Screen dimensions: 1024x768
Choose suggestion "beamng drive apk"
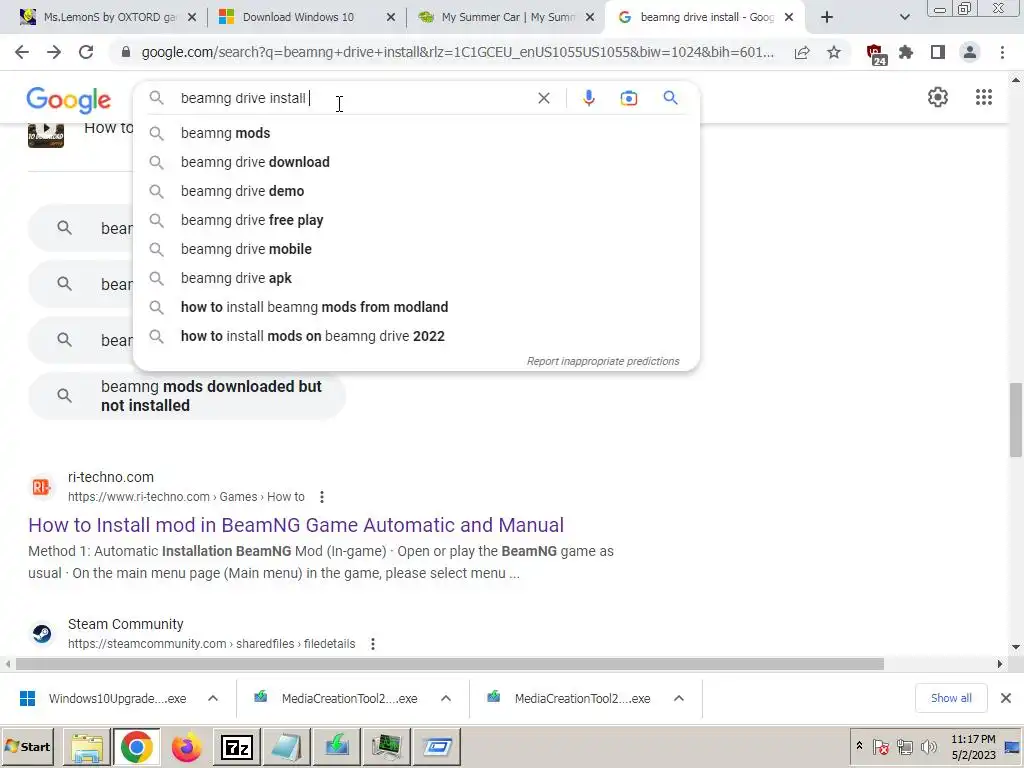coord(416,278)
